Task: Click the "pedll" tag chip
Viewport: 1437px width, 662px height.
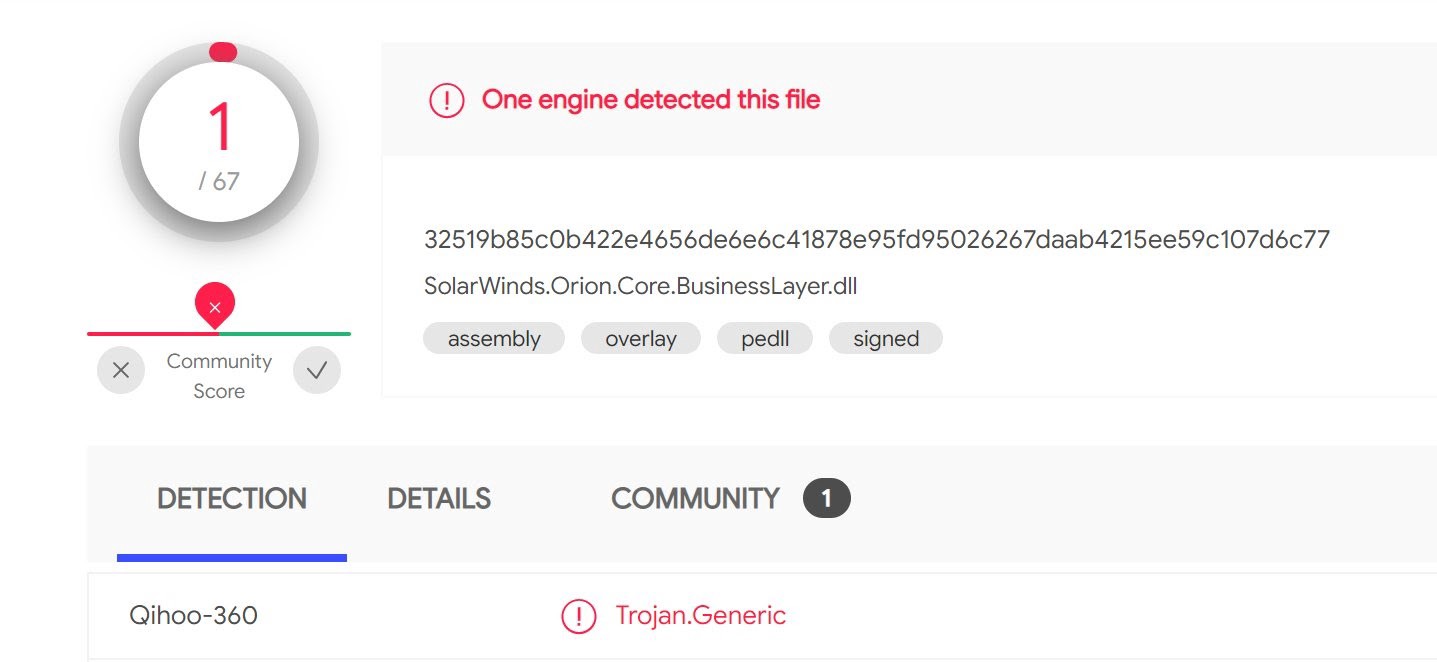Action: [765, 339]
